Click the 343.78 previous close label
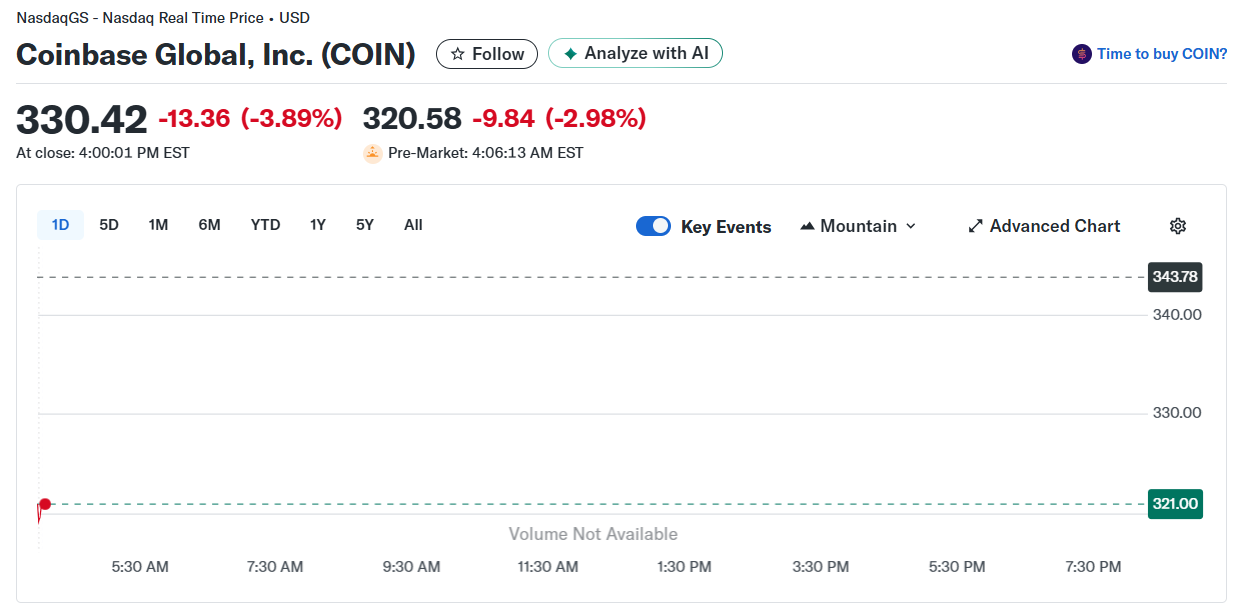Screen dimensions: 1247x611 tap(1175, 277)
